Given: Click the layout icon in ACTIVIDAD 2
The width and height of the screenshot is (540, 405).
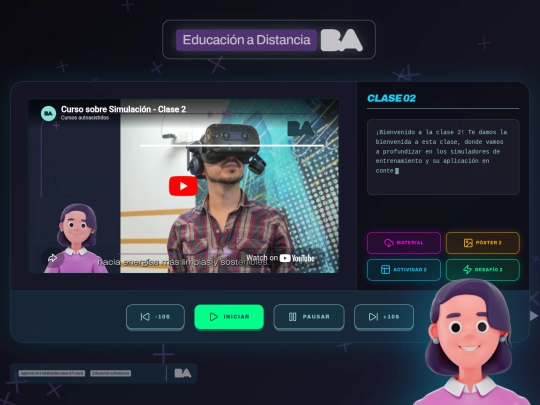Looking at the screenshot, I should pyautogui.click(x=385, y=270).
